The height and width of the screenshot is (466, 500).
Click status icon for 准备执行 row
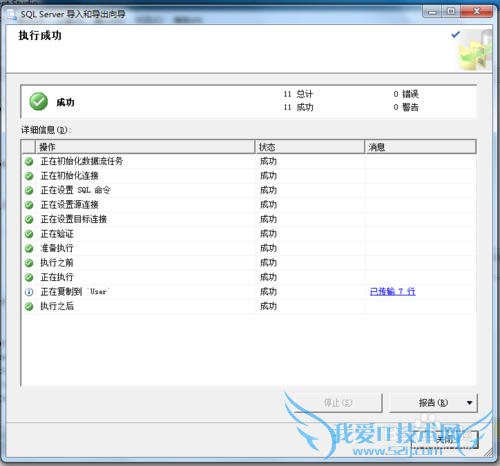[x=29, y=248]
